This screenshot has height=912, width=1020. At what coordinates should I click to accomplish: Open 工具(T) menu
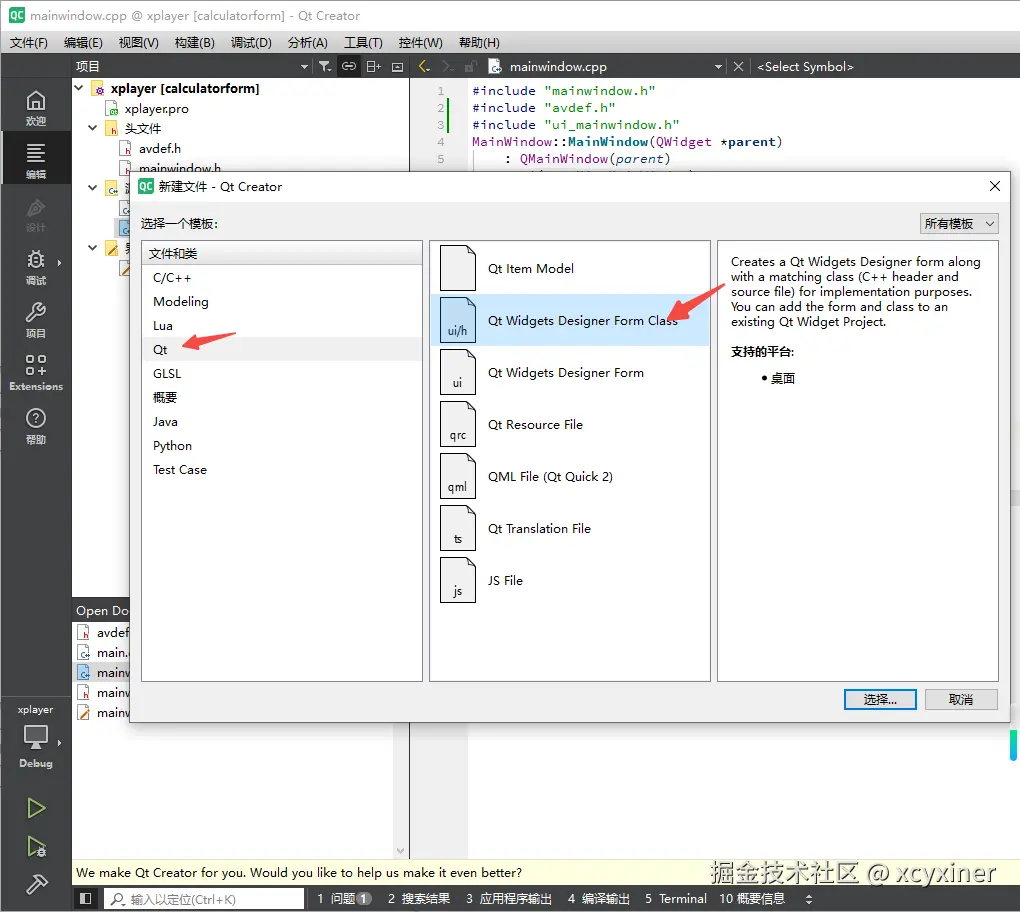363,43
